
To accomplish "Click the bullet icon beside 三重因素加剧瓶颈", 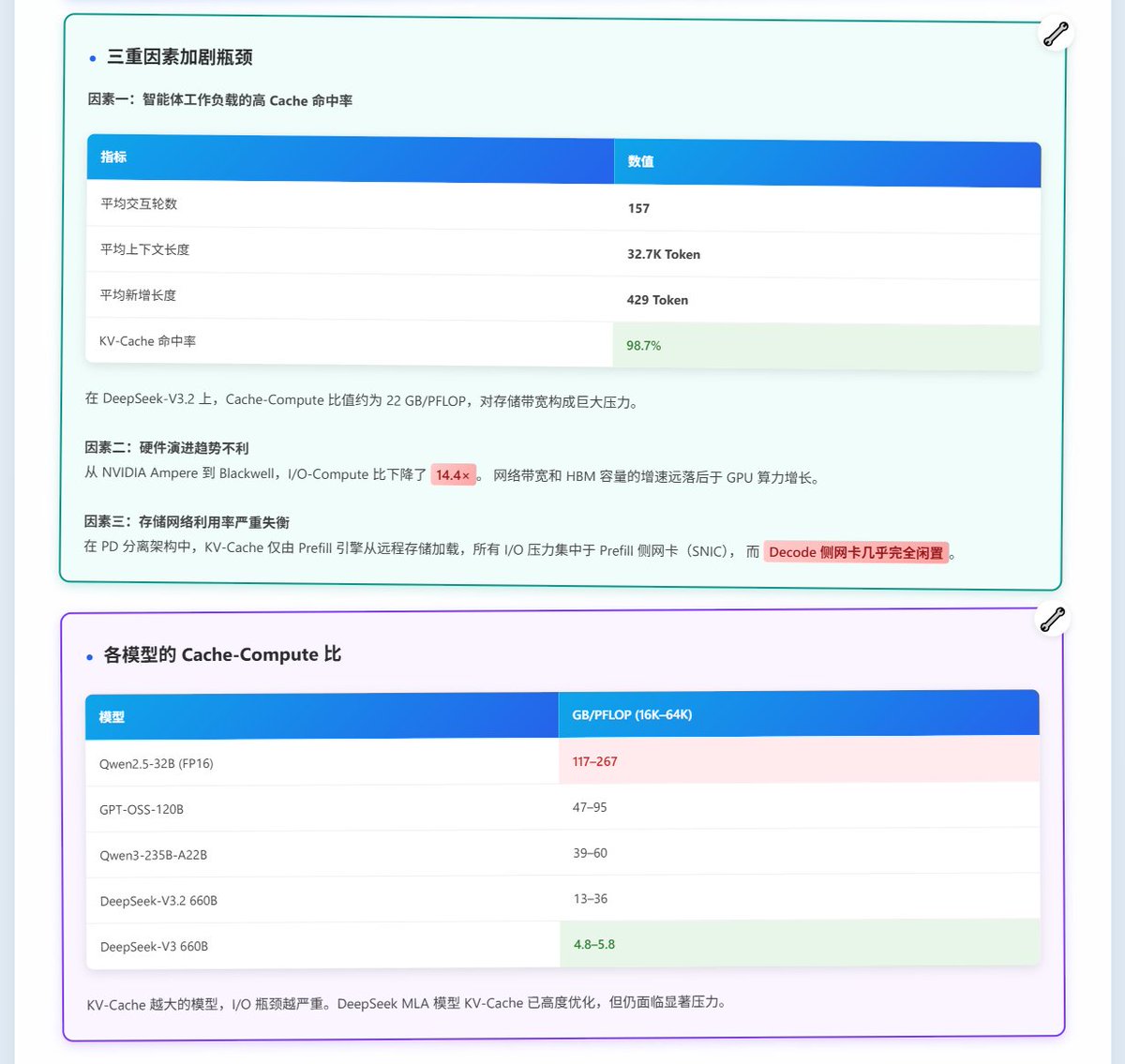I will point(91,57).
